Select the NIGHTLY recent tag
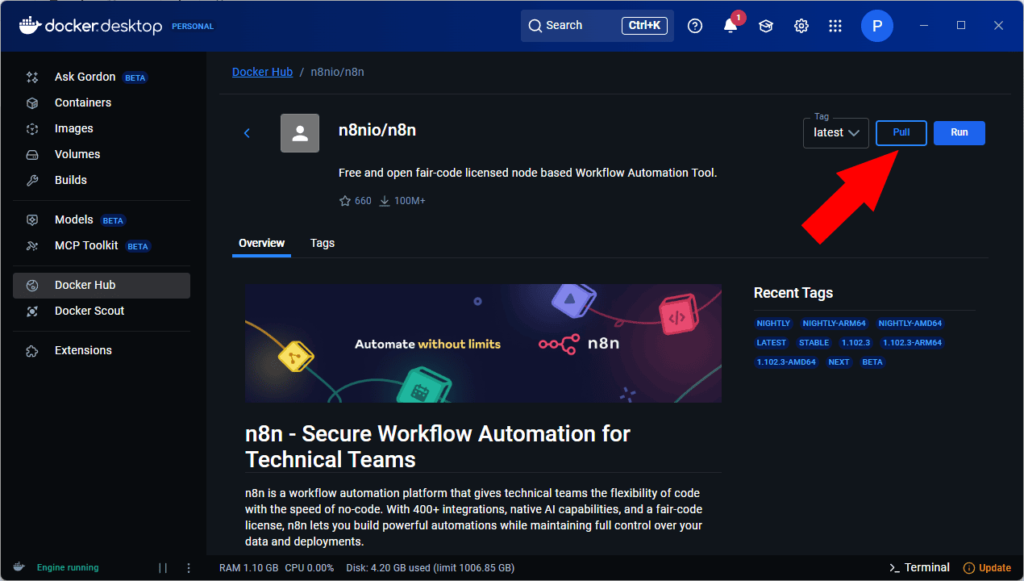Screen dimensions: 1024x581 pyautogui.click(x=773, y=323)
